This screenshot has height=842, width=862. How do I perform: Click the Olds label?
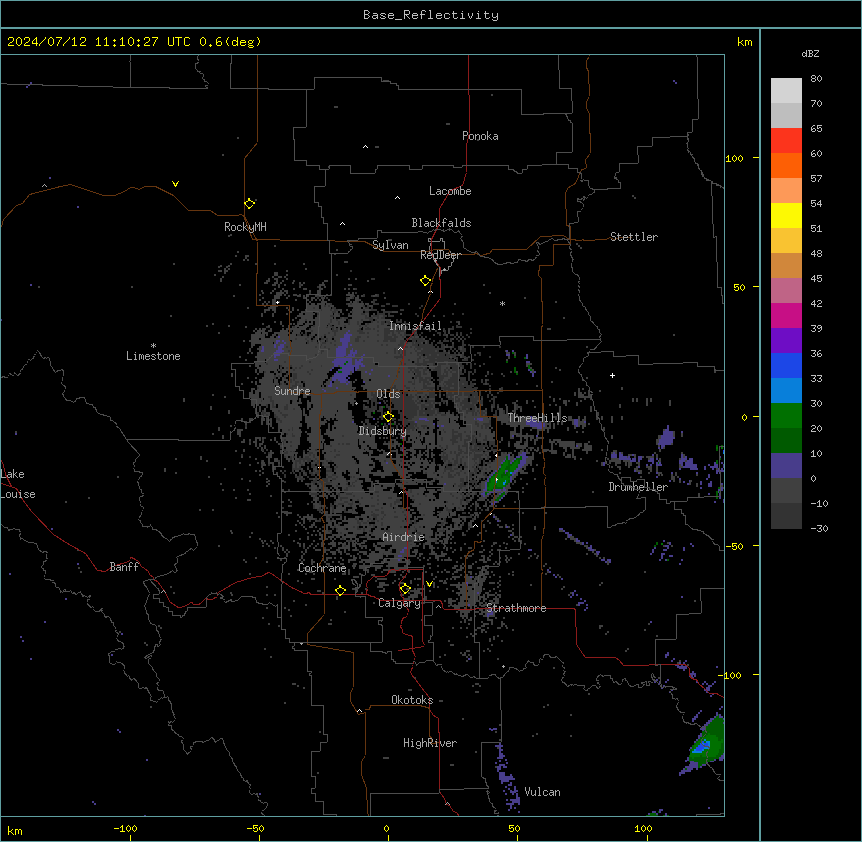click(388, 394)
